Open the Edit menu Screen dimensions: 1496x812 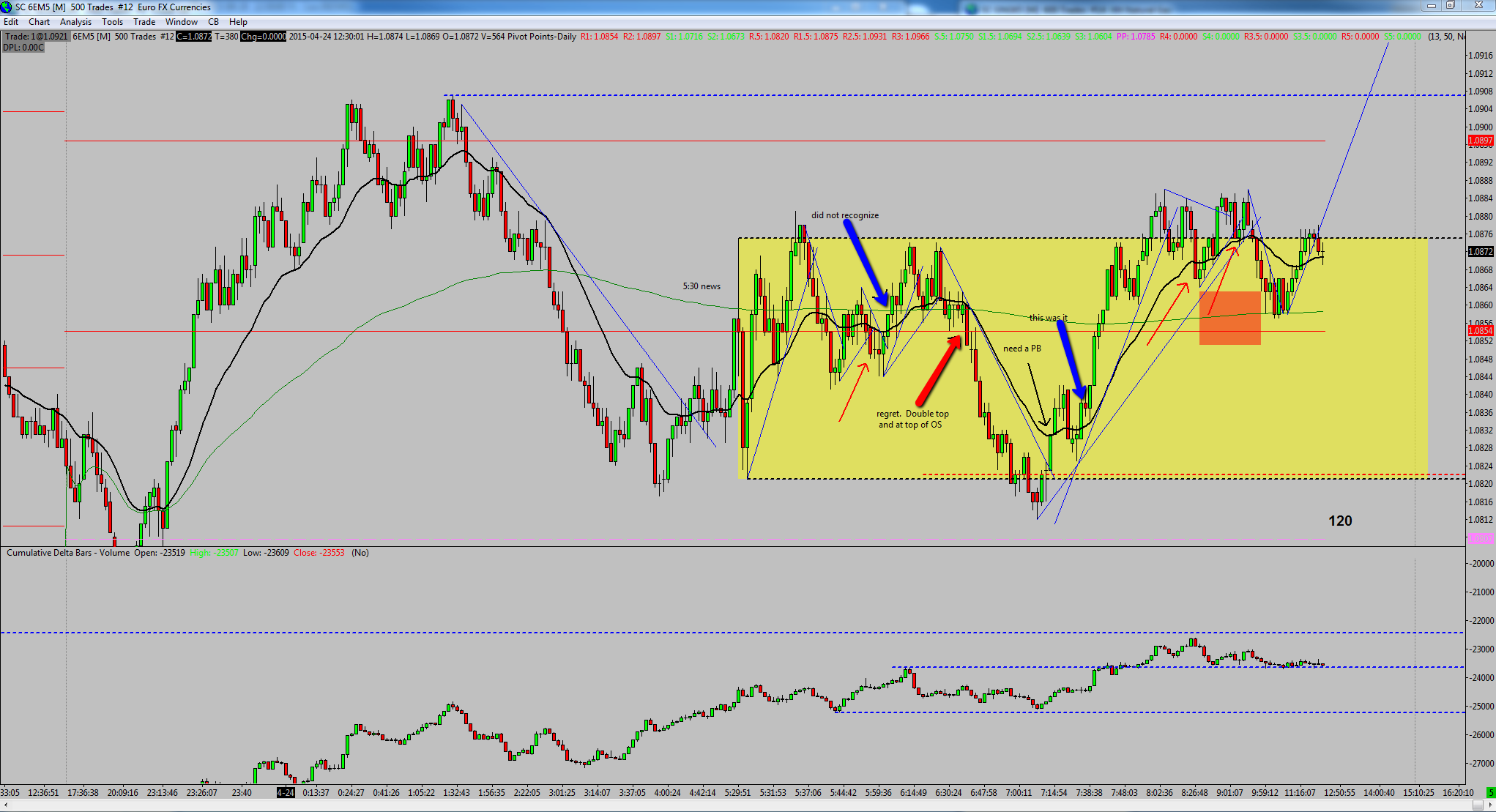pos(11,22)
